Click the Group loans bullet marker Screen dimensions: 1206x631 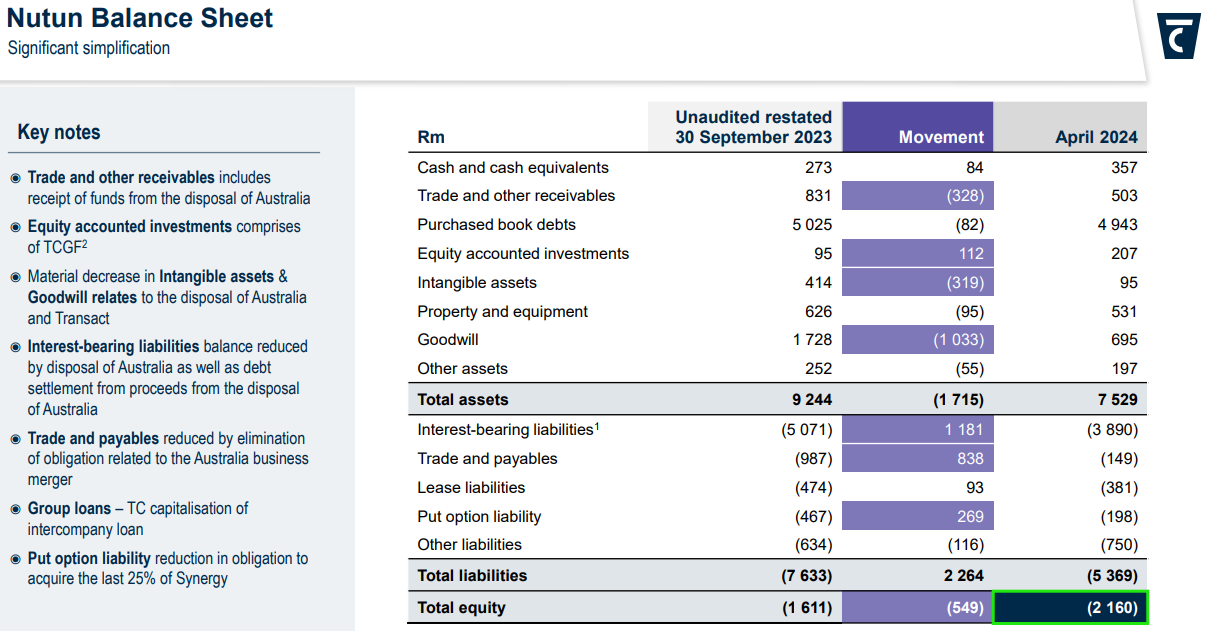point(14,508)
